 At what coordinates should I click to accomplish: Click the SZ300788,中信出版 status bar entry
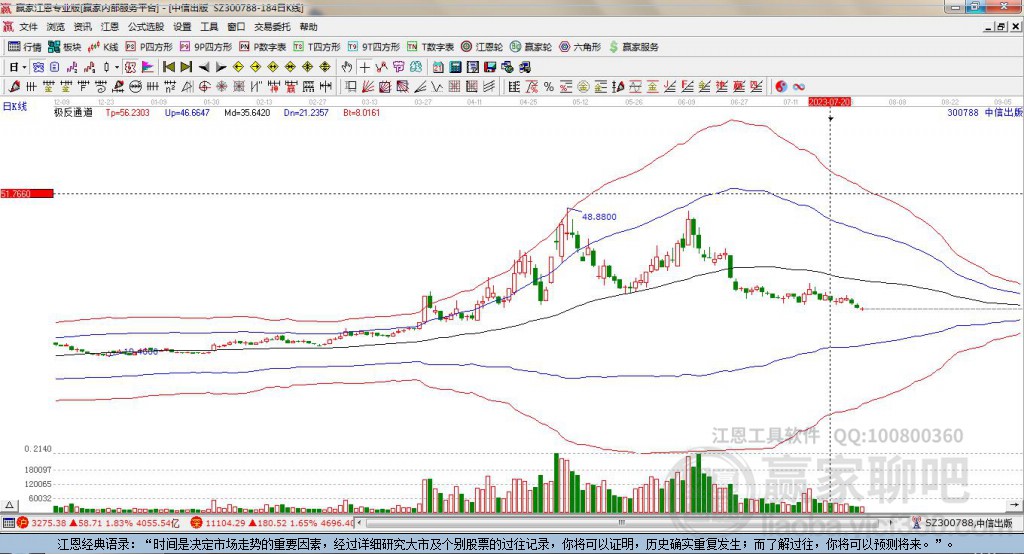[963, 523]
